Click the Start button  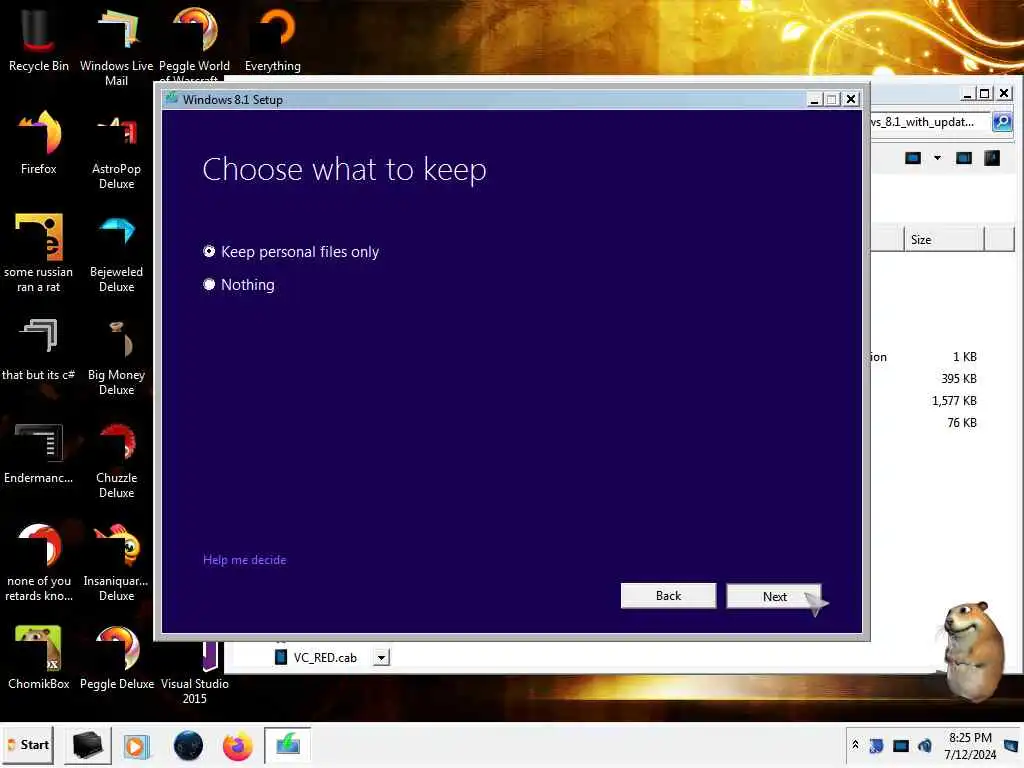point(28,745)
